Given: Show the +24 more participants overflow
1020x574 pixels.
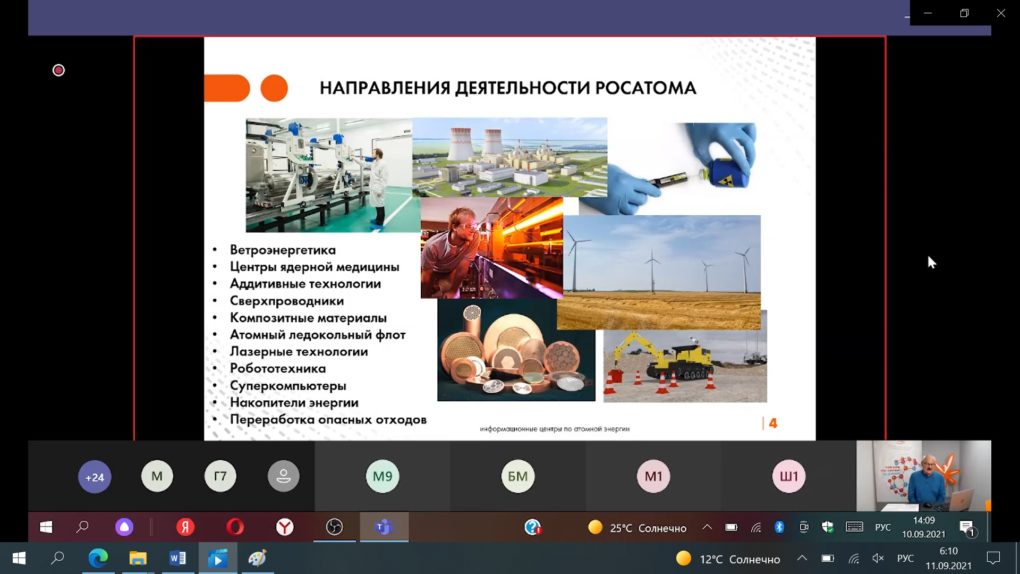Looking at the screenshot, I should click(x=94, y=477).
